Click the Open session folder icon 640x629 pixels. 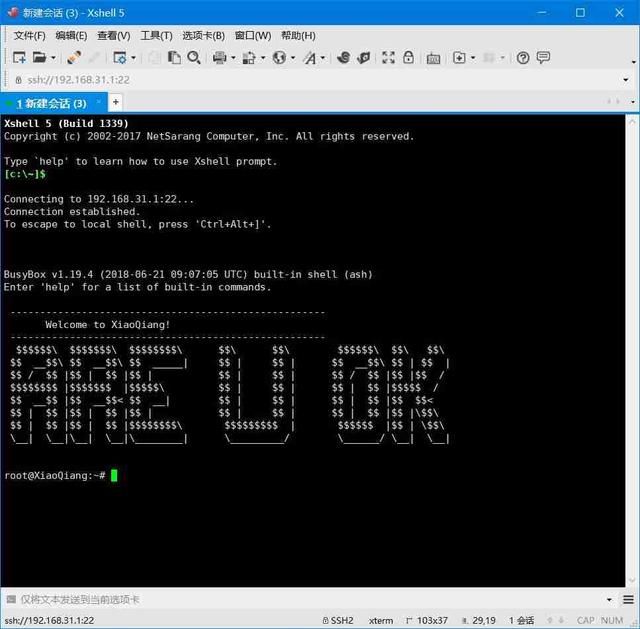click(39, 58)
